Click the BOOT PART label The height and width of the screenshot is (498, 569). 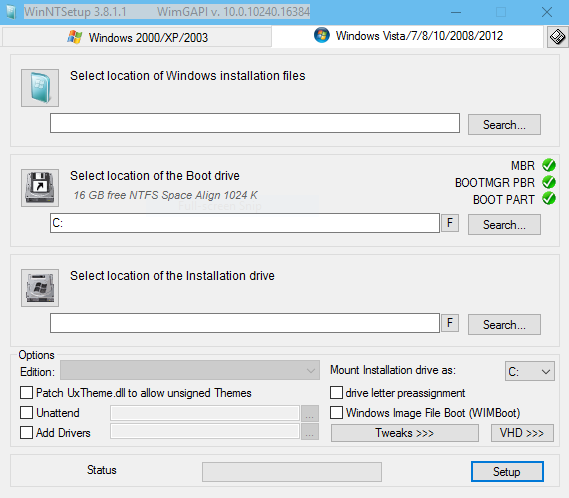[504, 200]
